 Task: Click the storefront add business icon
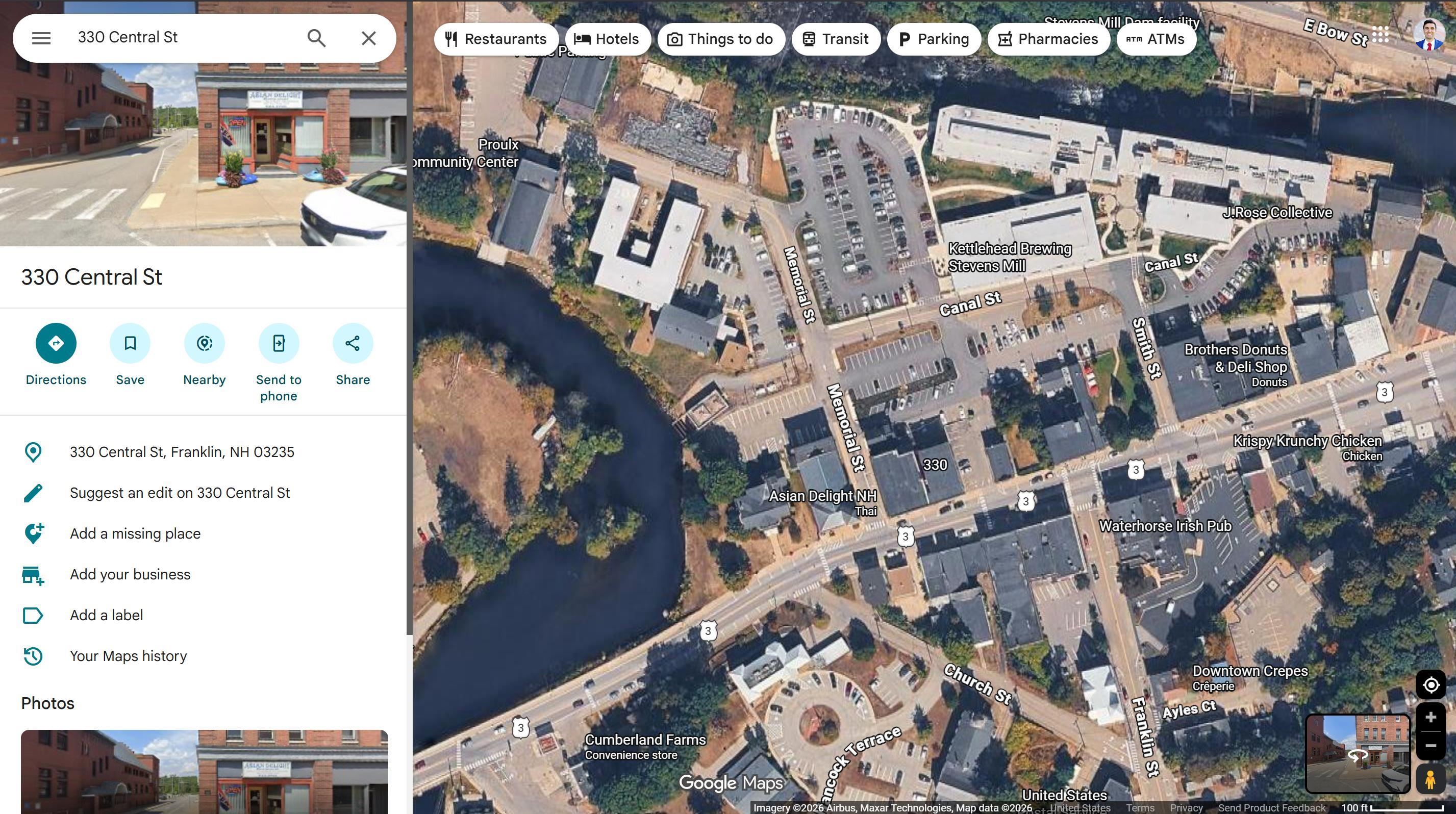point(33,575)
